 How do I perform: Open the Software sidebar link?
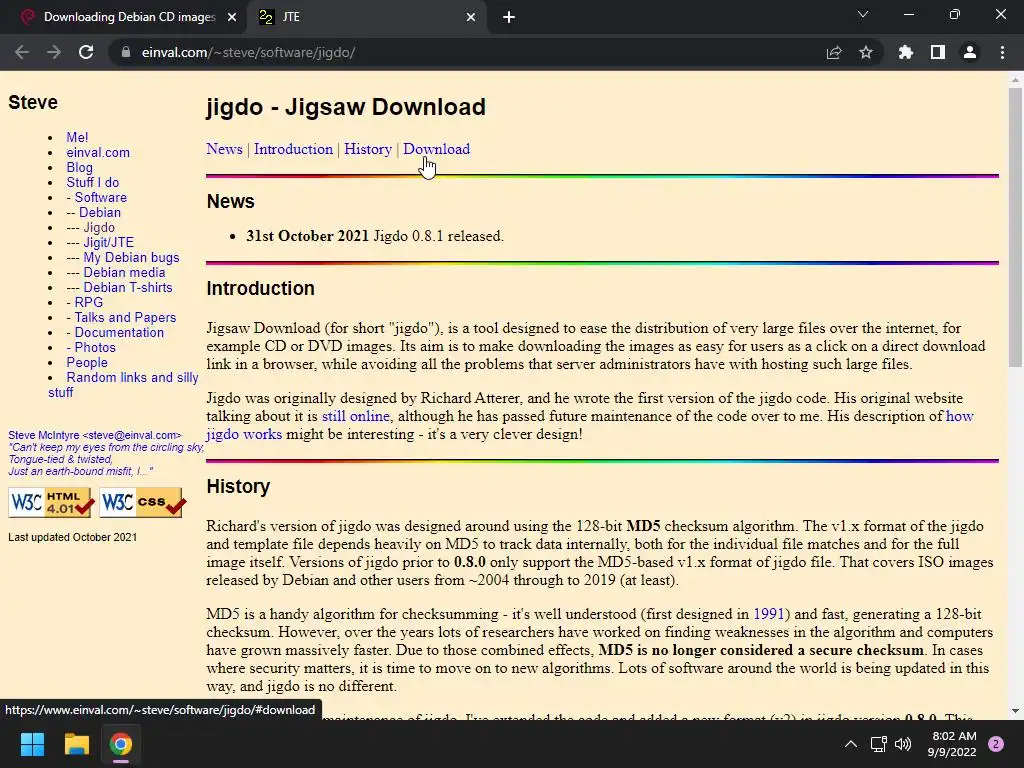[x=101, y=197]
